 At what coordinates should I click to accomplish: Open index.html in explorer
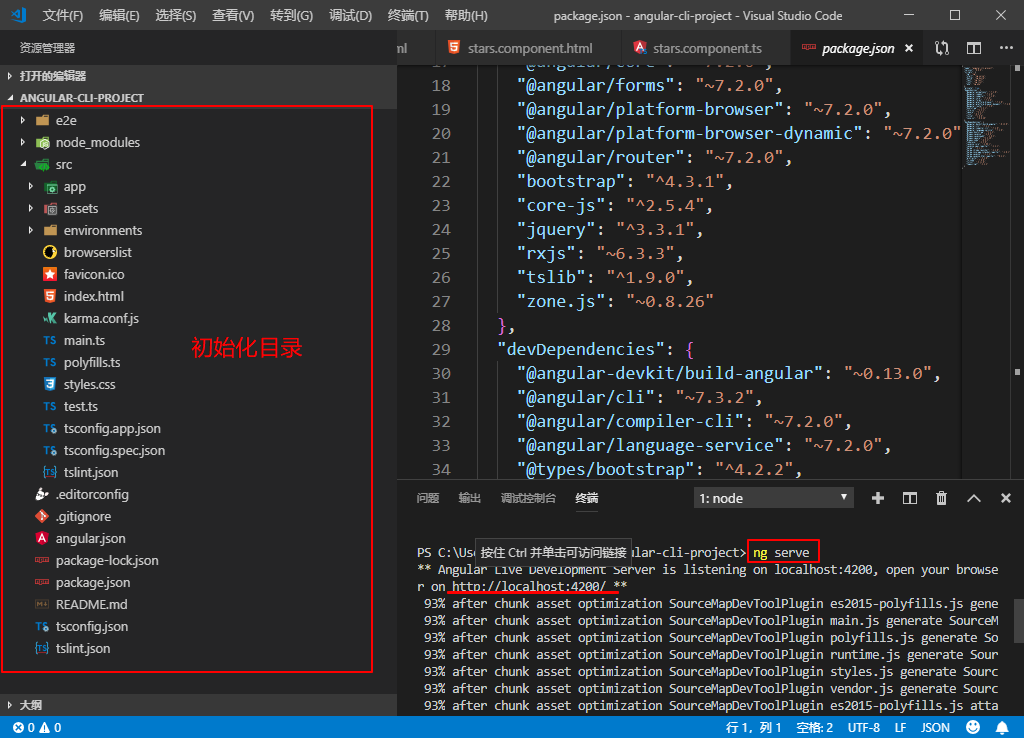click(x=93, y=296)
